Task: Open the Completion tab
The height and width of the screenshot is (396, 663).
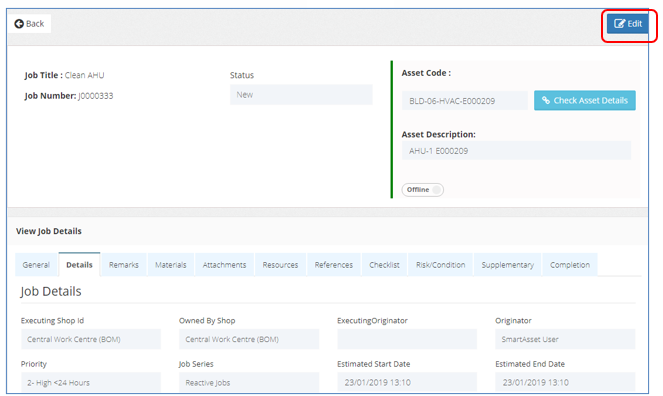Action: [570, 265]
